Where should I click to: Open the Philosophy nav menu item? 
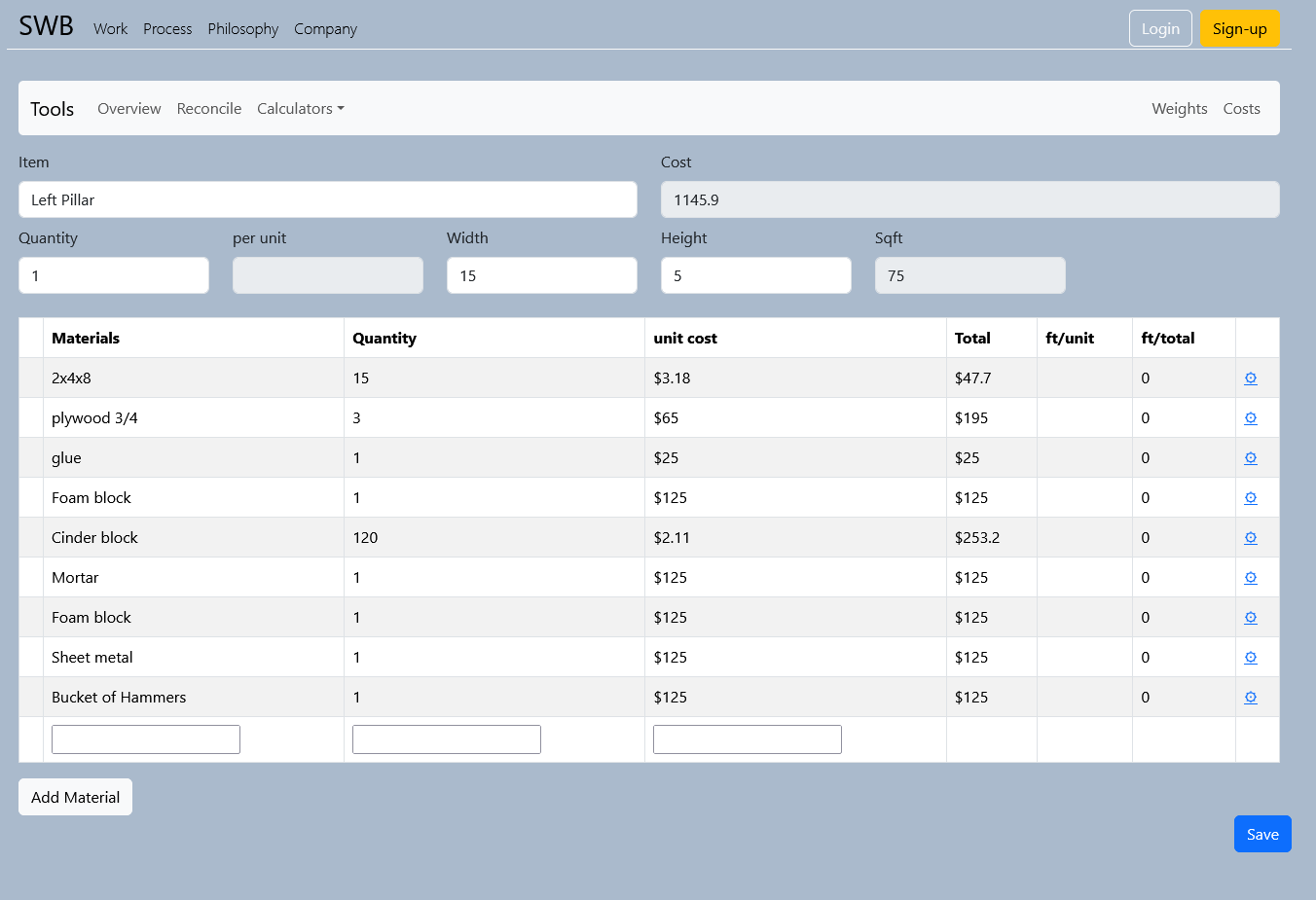click(x=242, y=29)
